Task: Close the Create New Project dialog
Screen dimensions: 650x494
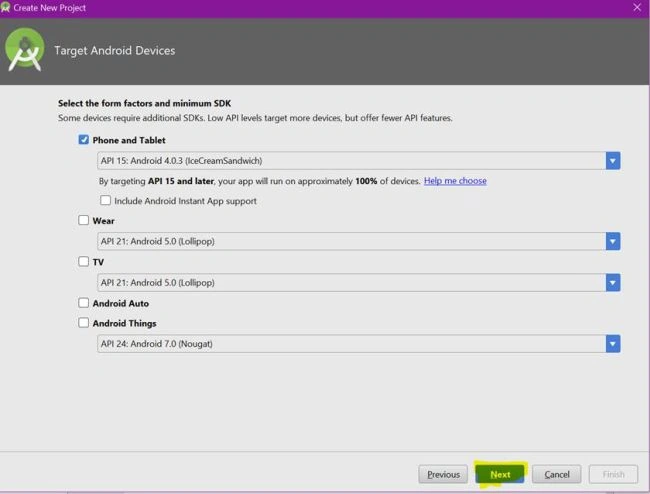Action: [637, 7]
